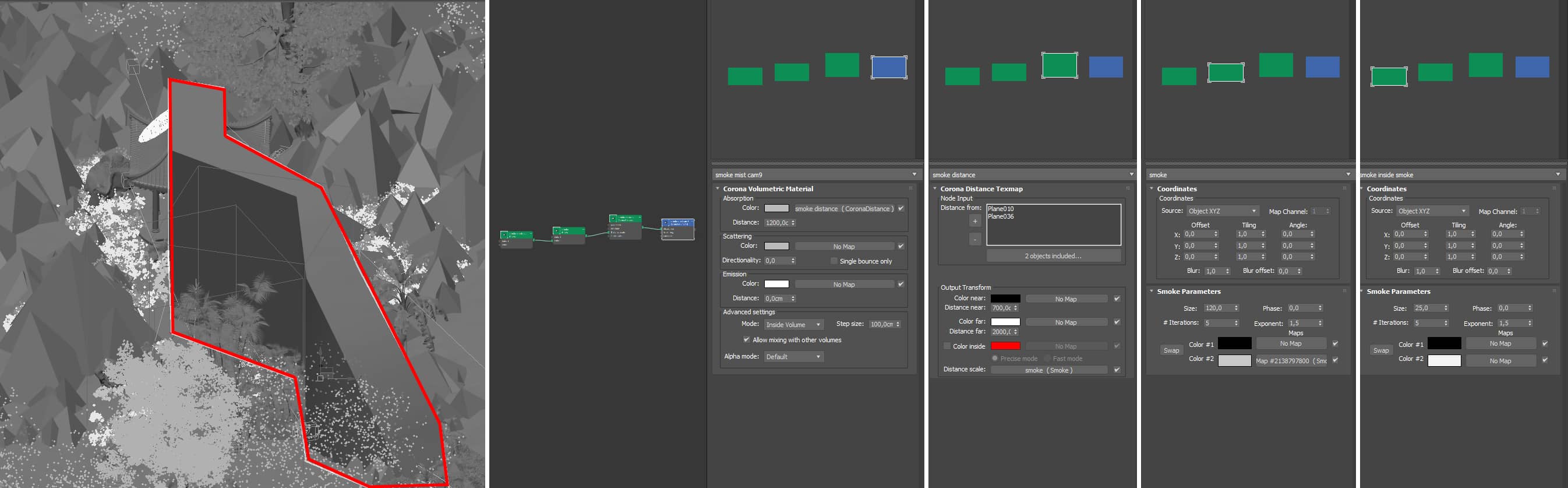1568x488 pixels.
Task: Remove an object with the minus button
Action: pyautogui.click(x=974, y=240)
